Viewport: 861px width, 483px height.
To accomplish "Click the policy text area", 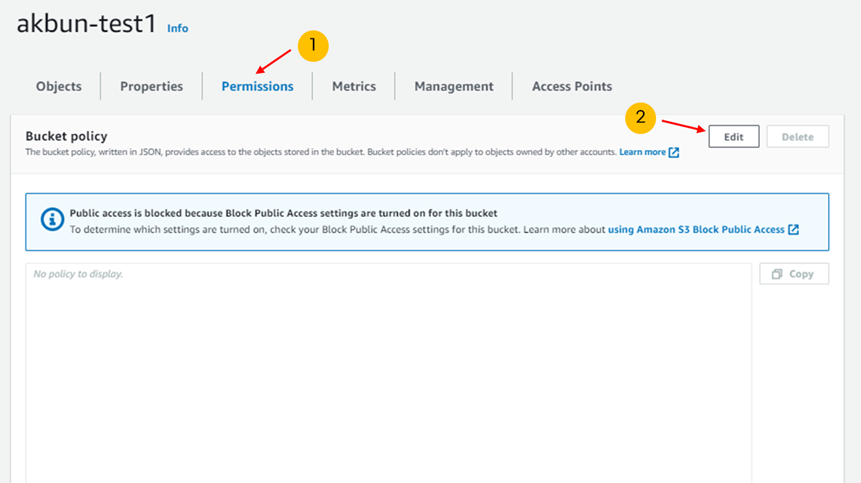I will [x=388, y=373].
